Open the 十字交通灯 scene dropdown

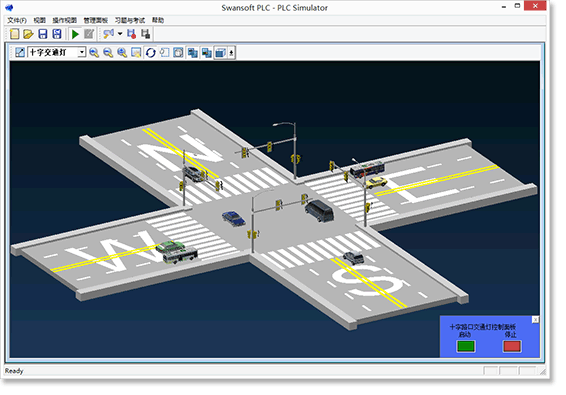tap(82, 53)
